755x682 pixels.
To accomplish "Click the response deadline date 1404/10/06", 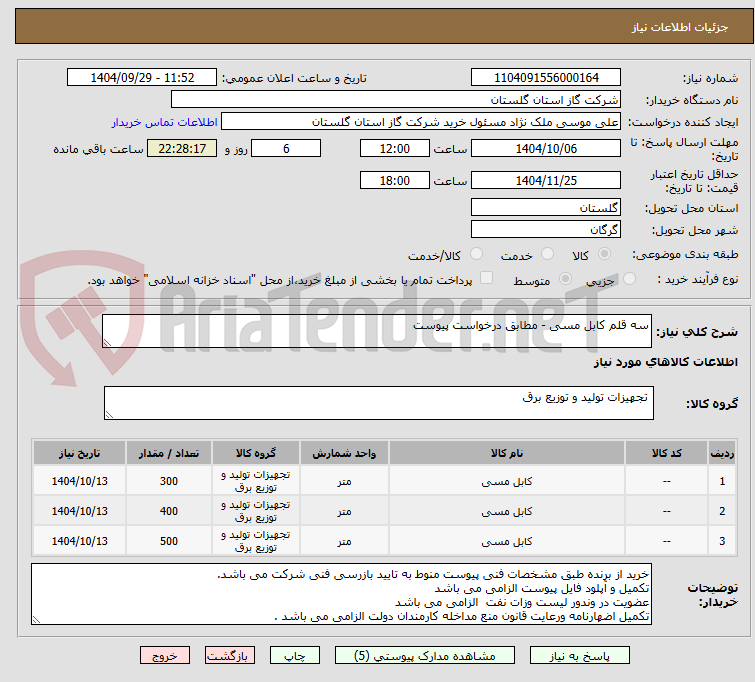I will [546, 148].
